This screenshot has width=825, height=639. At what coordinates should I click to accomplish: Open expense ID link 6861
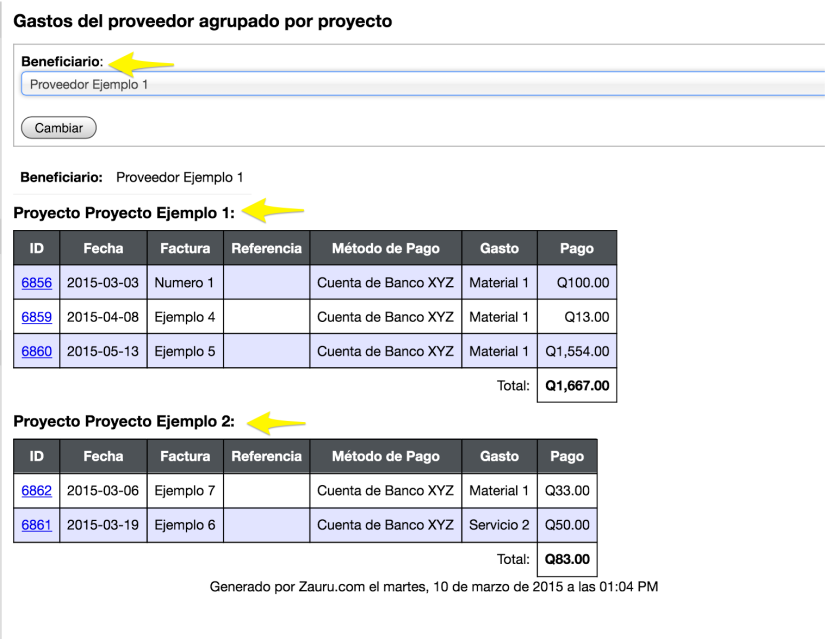click(37, 525)
